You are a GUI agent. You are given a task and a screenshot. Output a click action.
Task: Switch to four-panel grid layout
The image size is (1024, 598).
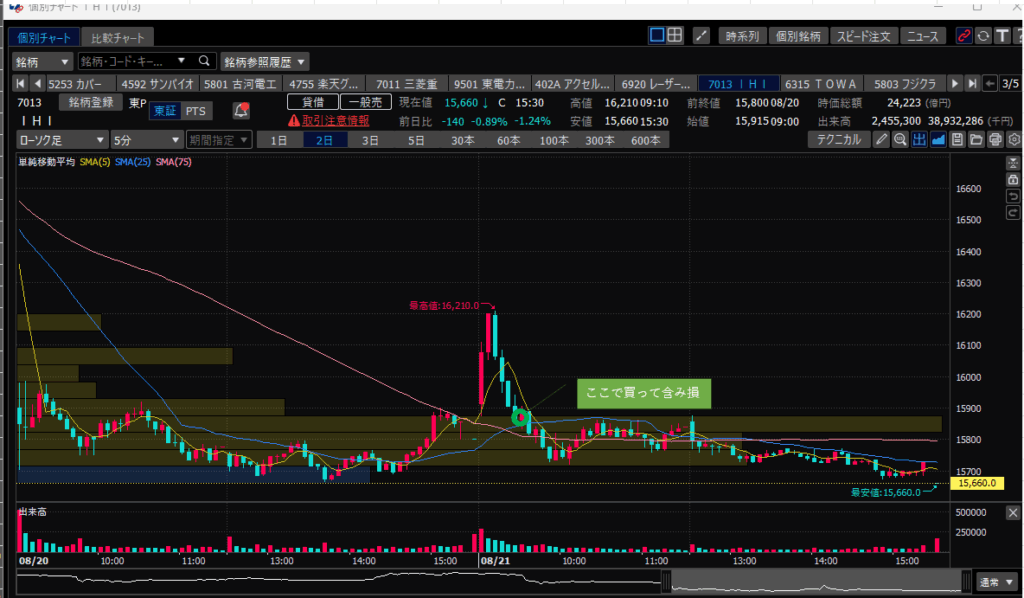(675, 36)
